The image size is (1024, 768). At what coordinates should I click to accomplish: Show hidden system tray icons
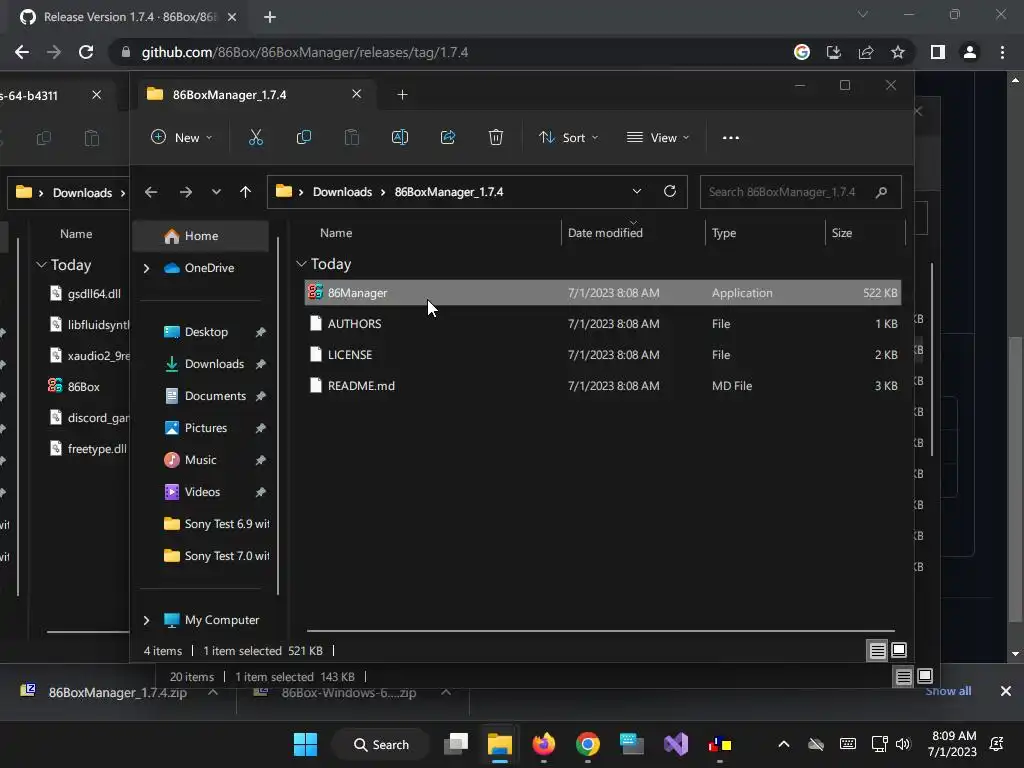(x=784, y=744)
